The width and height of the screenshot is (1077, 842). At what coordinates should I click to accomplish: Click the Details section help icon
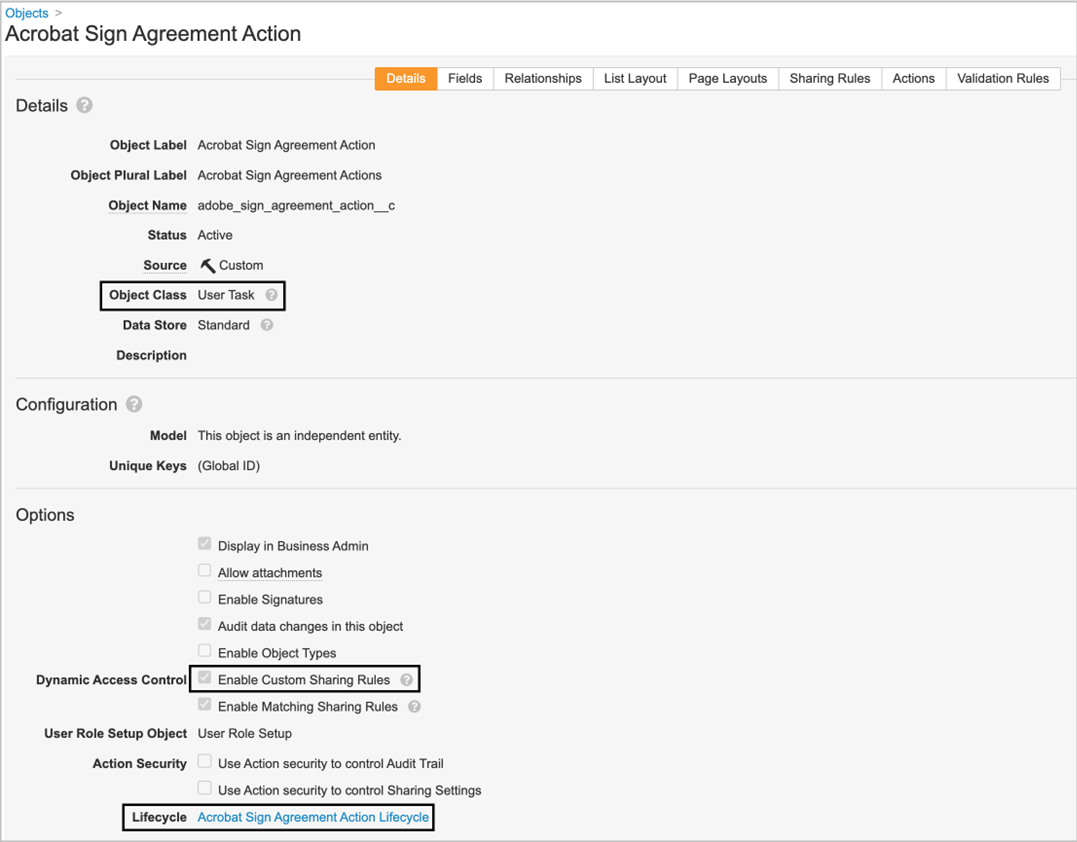(85, 105)
